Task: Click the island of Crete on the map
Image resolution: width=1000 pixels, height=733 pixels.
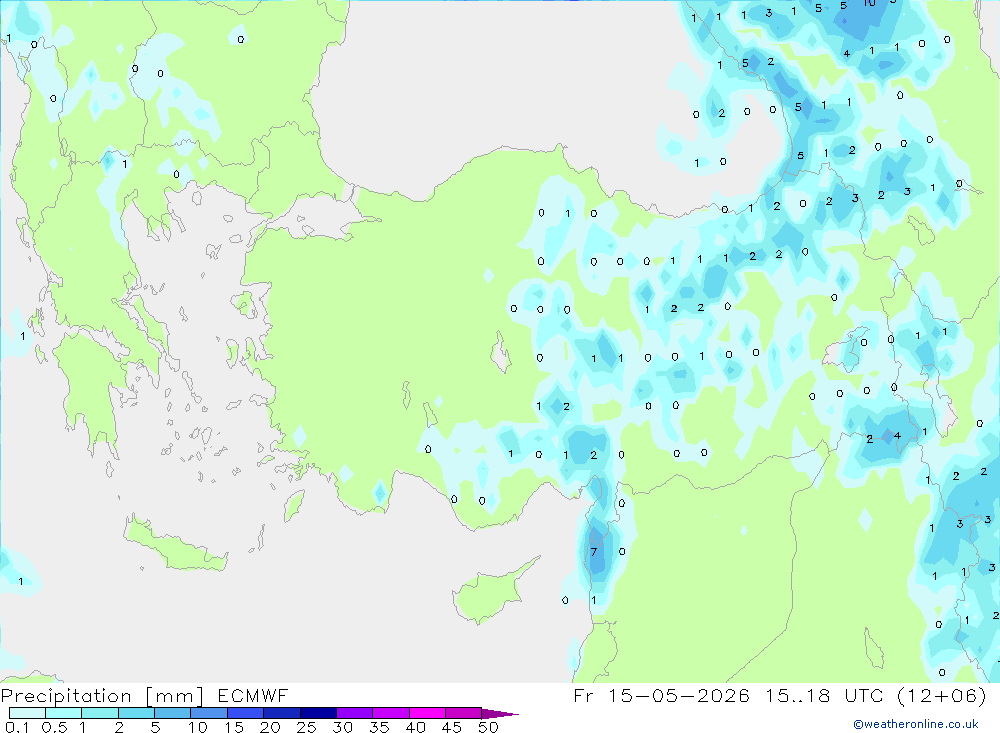Action: 174,545
